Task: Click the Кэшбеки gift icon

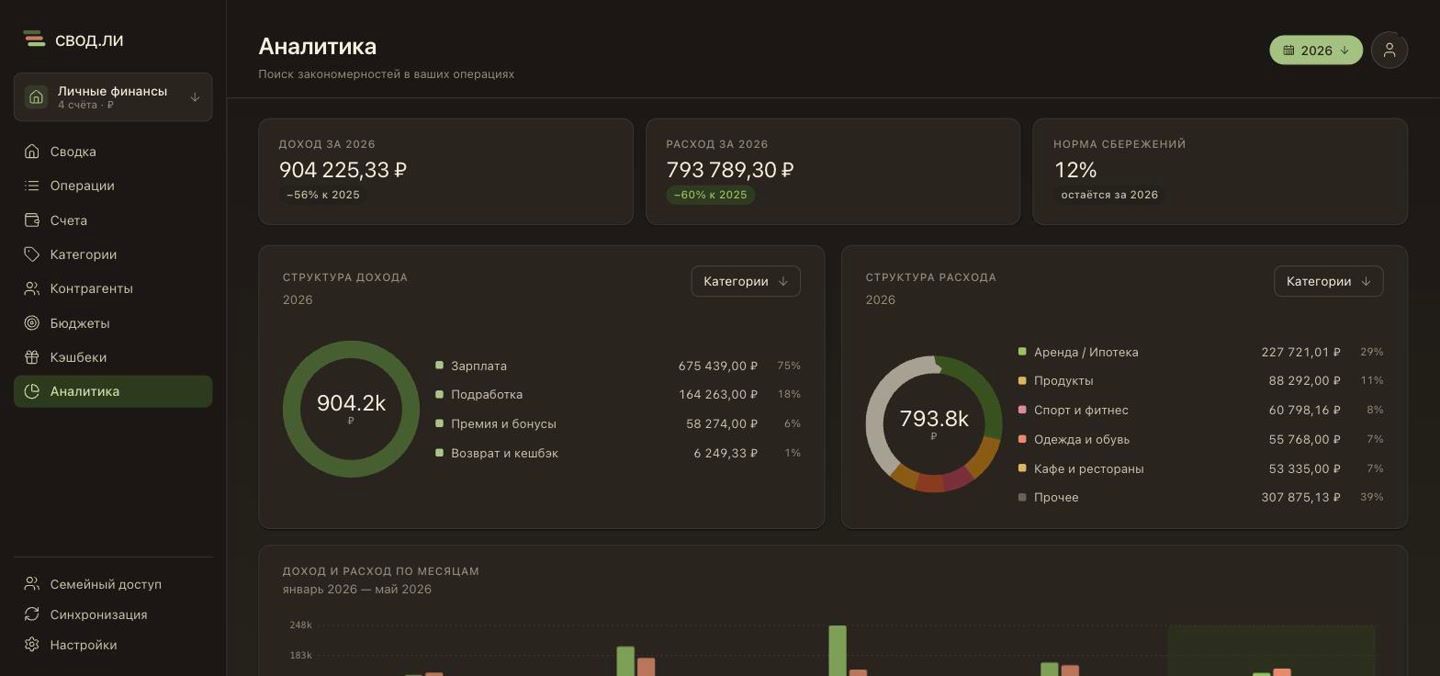Action: tap(32, 357)
